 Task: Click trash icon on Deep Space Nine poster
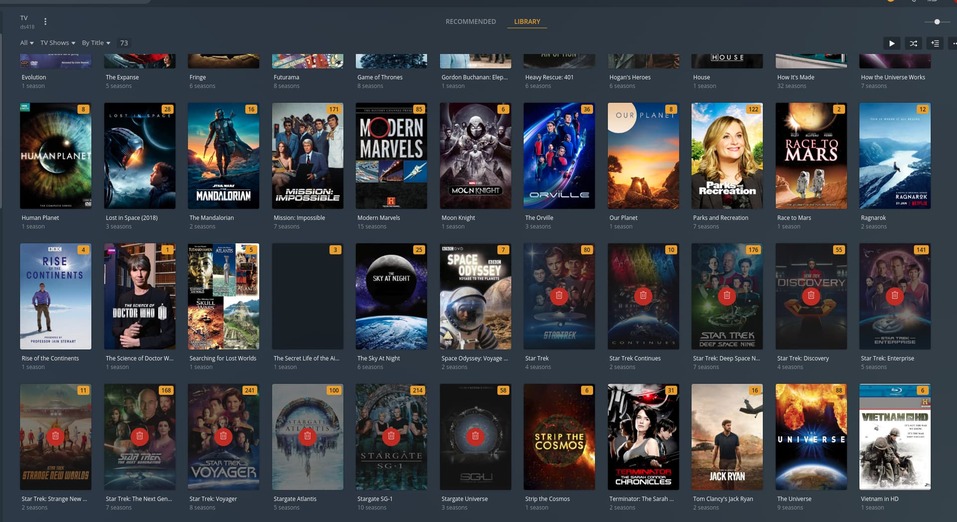point(727,296)
